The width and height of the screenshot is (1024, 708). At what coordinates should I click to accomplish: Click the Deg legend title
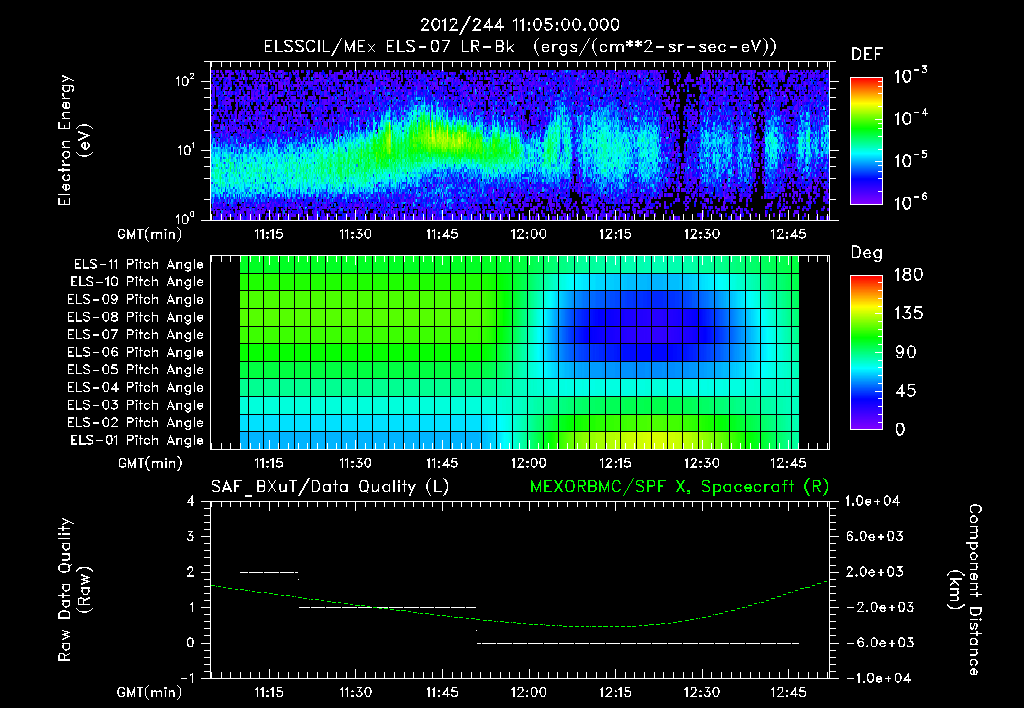click(x=866, y=253)
